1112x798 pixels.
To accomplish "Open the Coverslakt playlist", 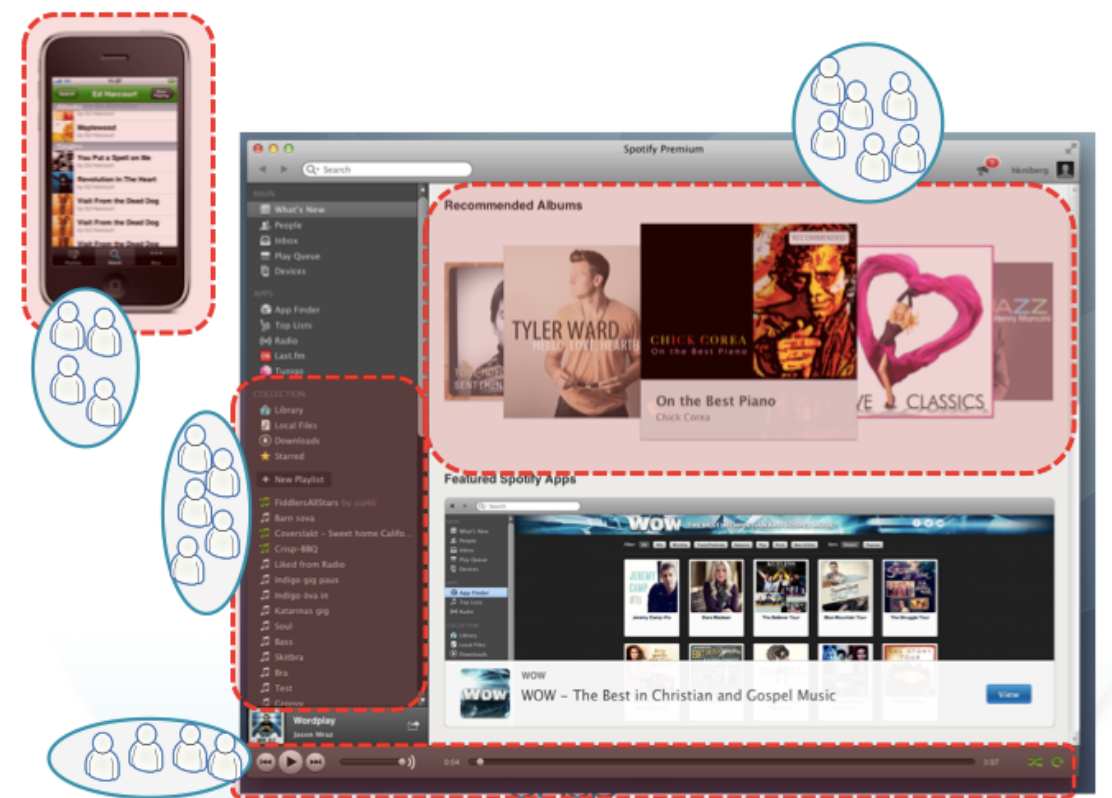I will [342, 534].
